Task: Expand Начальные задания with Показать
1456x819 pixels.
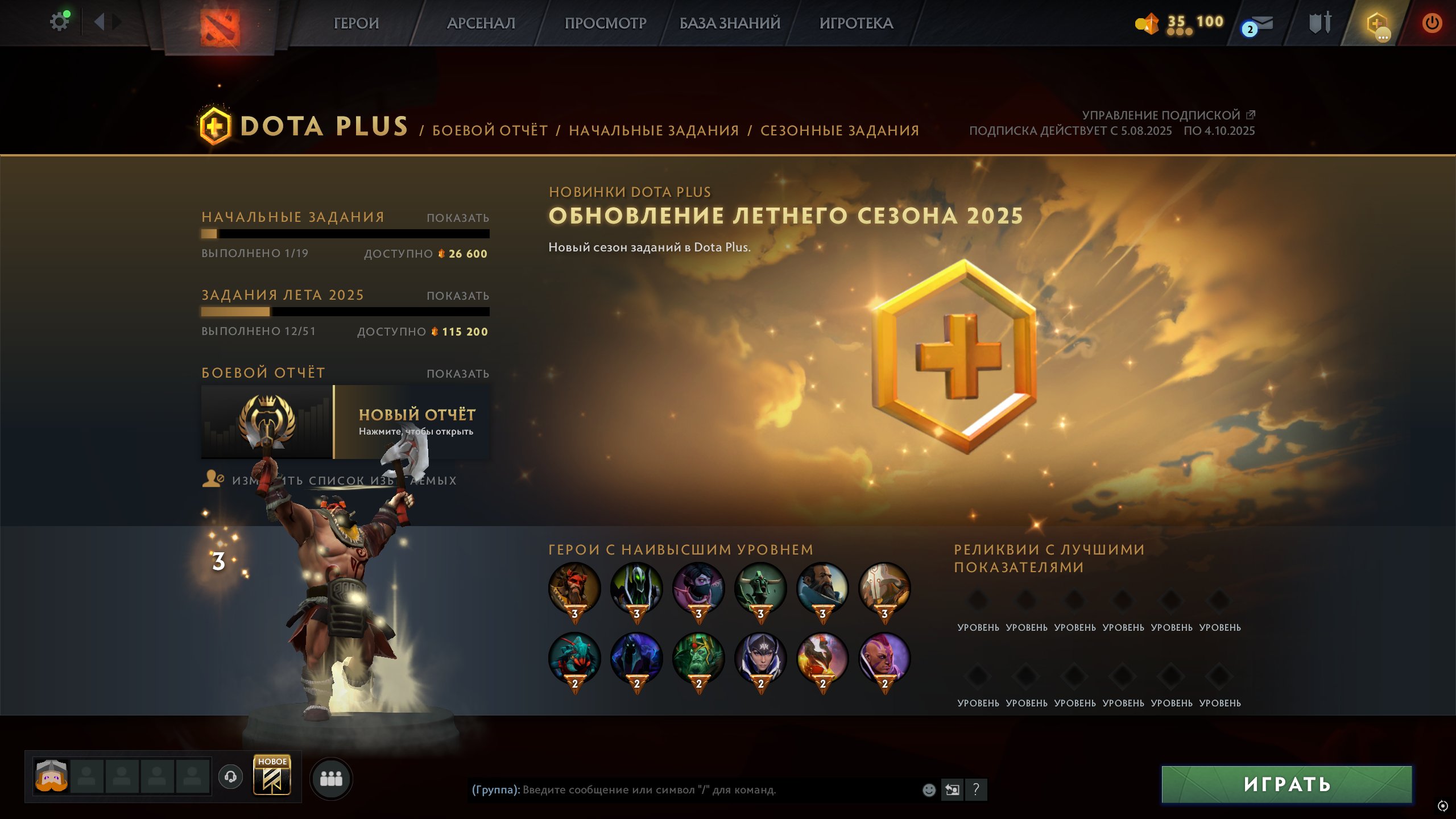Action: [x=458, y=218]
